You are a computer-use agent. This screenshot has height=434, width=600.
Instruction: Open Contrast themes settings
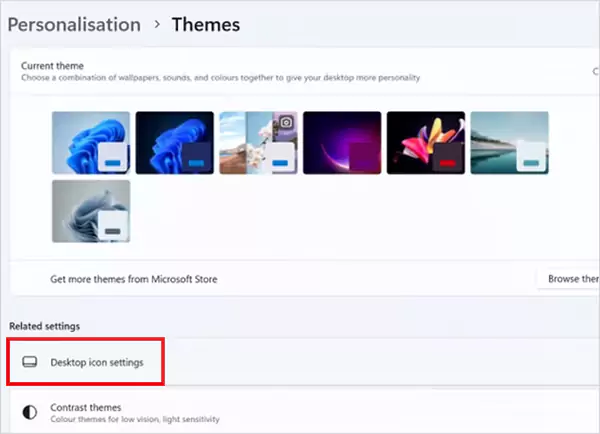[304, 412]
